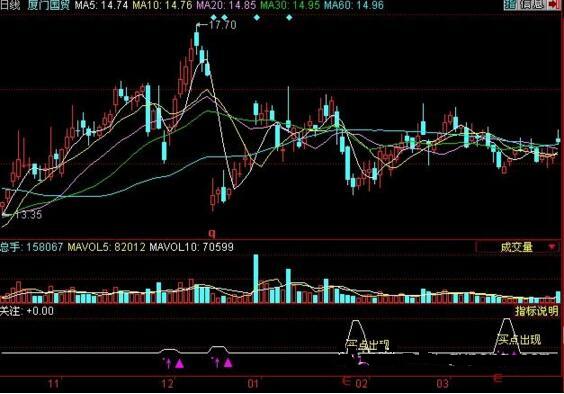This screenshot has width=564, height=394.
Task: Click the rightmost cyan diamond marker at top
Action: pyautogui.click(x=290, y=17)
